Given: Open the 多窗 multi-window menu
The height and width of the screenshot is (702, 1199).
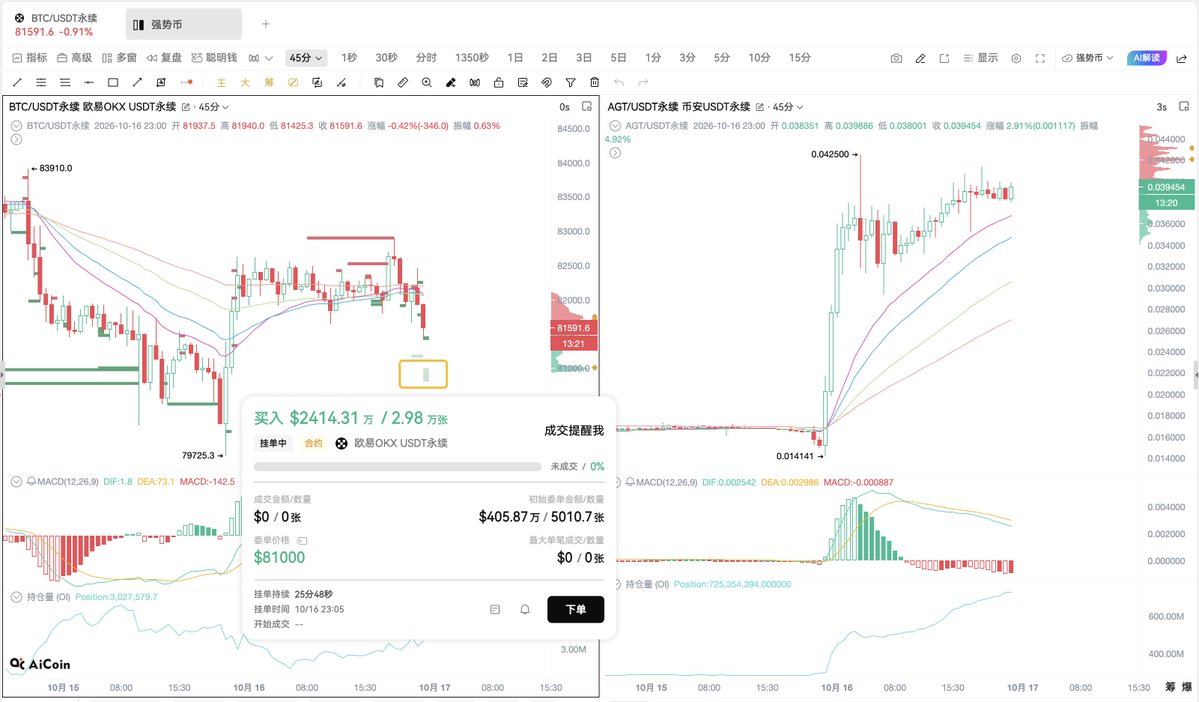Looking at the screenshot, I should coord(119,58).
